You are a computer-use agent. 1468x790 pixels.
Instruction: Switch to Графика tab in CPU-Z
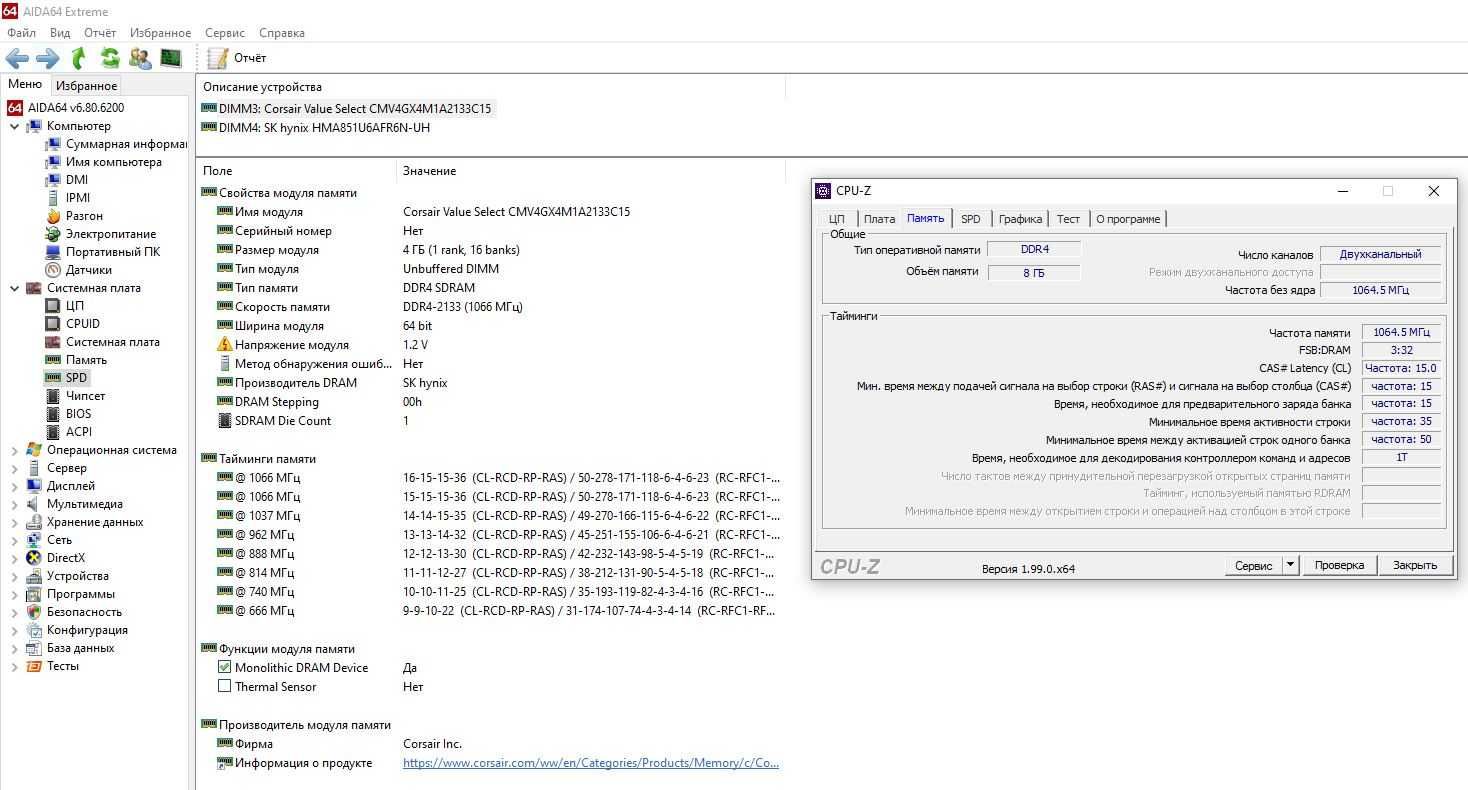tap(1020, 219)
